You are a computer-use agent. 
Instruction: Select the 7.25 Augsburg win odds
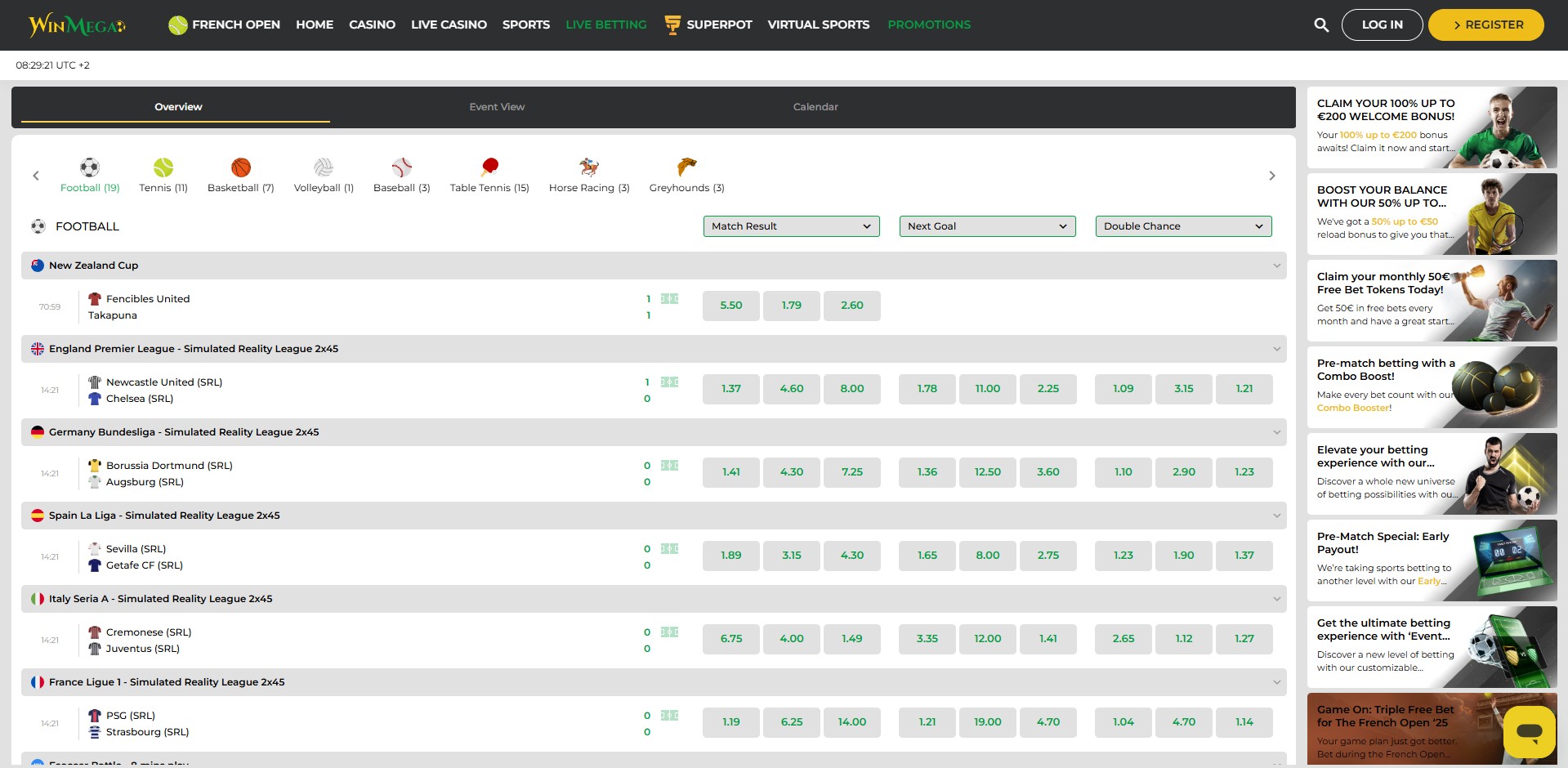[x=852, y=472]
